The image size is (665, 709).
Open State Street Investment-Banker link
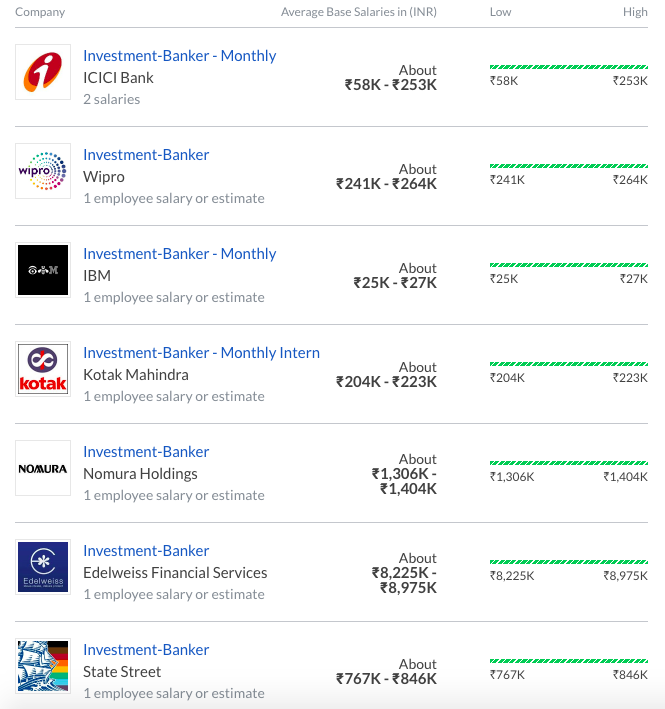click(x=146, y=650)
